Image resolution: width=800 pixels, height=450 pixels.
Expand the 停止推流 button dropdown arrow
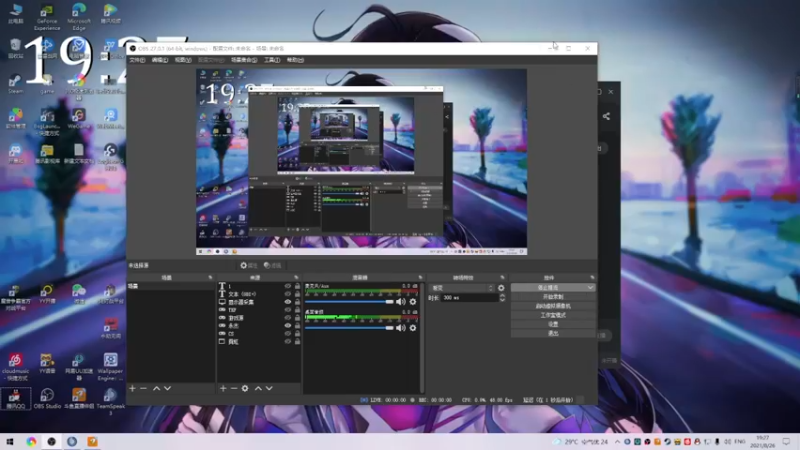pyautogui.click(x=591, y=287)
